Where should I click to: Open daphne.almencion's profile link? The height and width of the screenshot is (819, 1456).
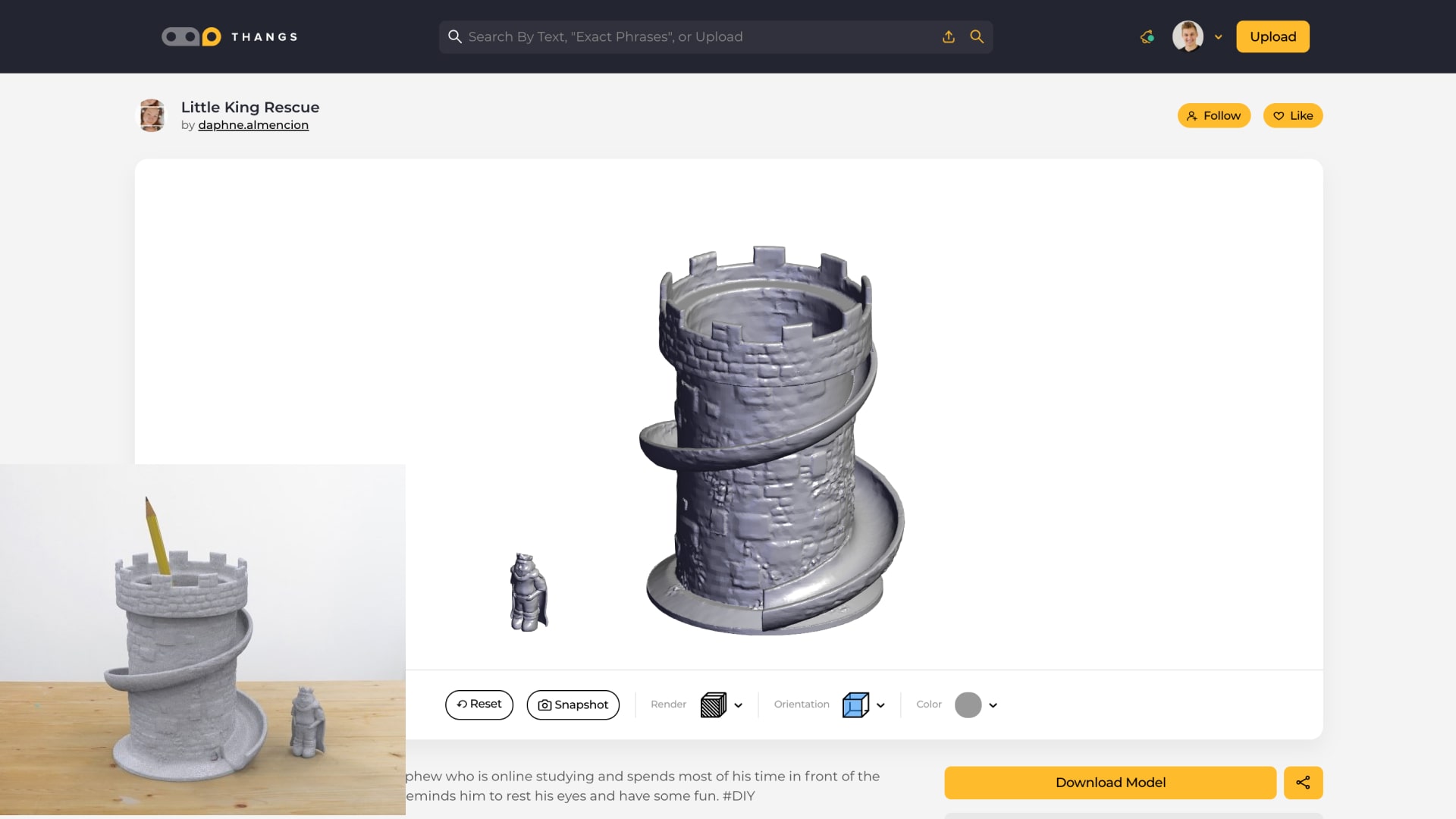253,124
